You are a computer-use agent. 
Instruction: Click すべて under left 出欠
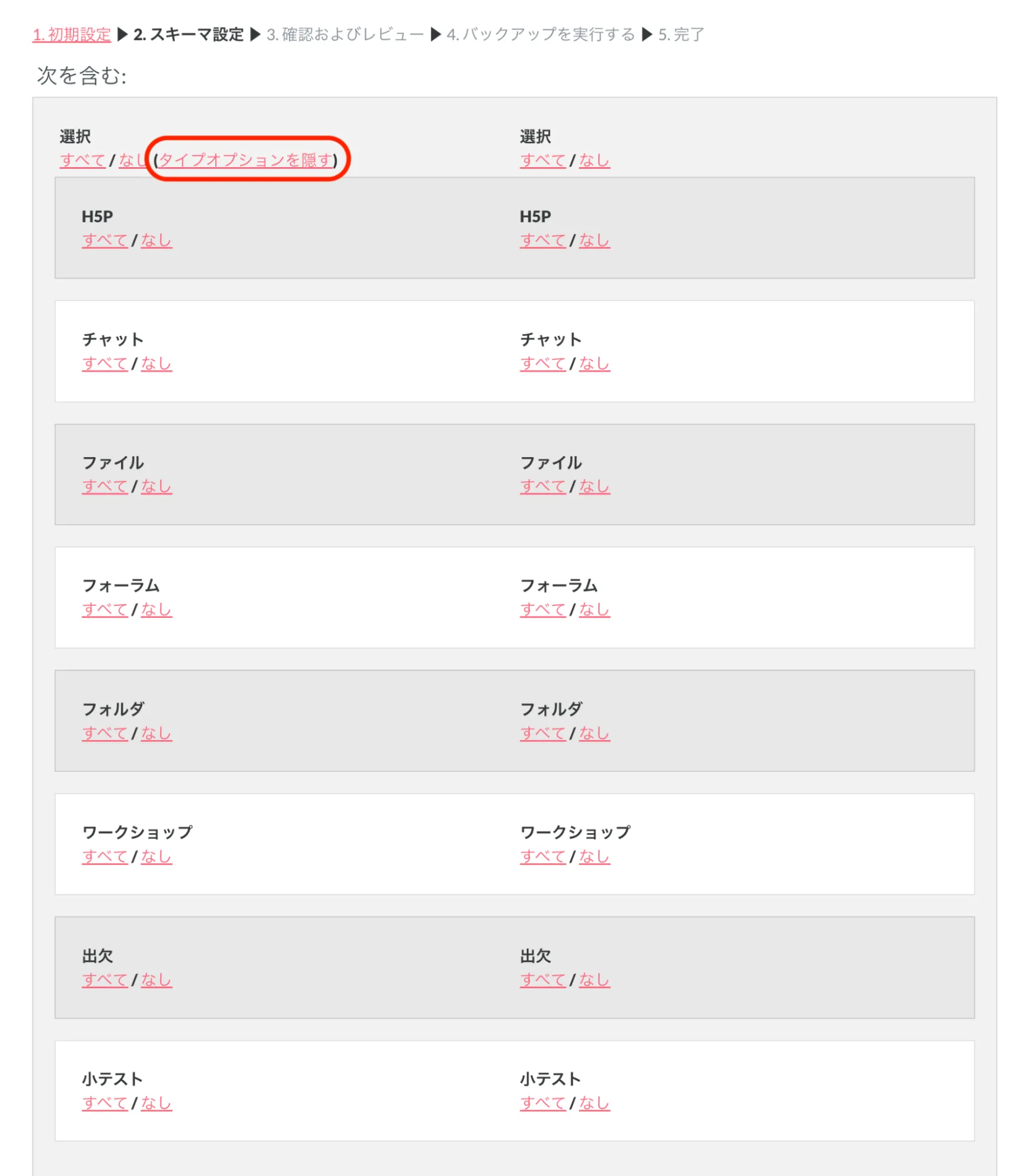[x=105, y=980]
